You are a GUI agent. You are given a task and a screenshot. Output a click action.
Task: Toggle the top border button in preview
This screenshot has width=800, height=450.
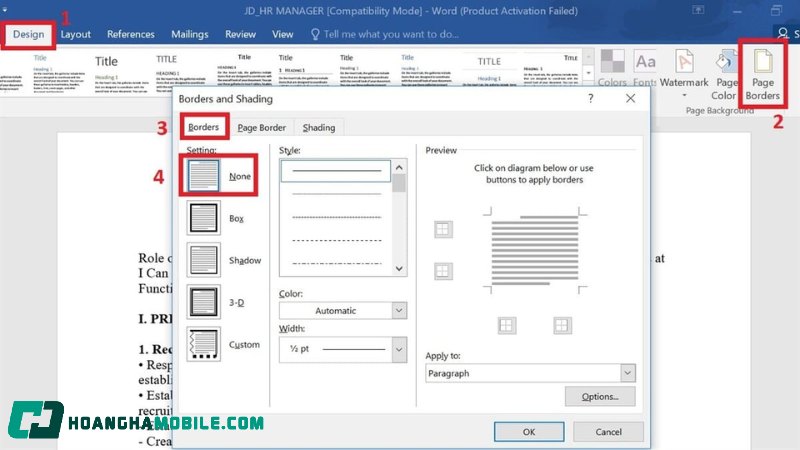pyautogui.click(x=443, y=230)
